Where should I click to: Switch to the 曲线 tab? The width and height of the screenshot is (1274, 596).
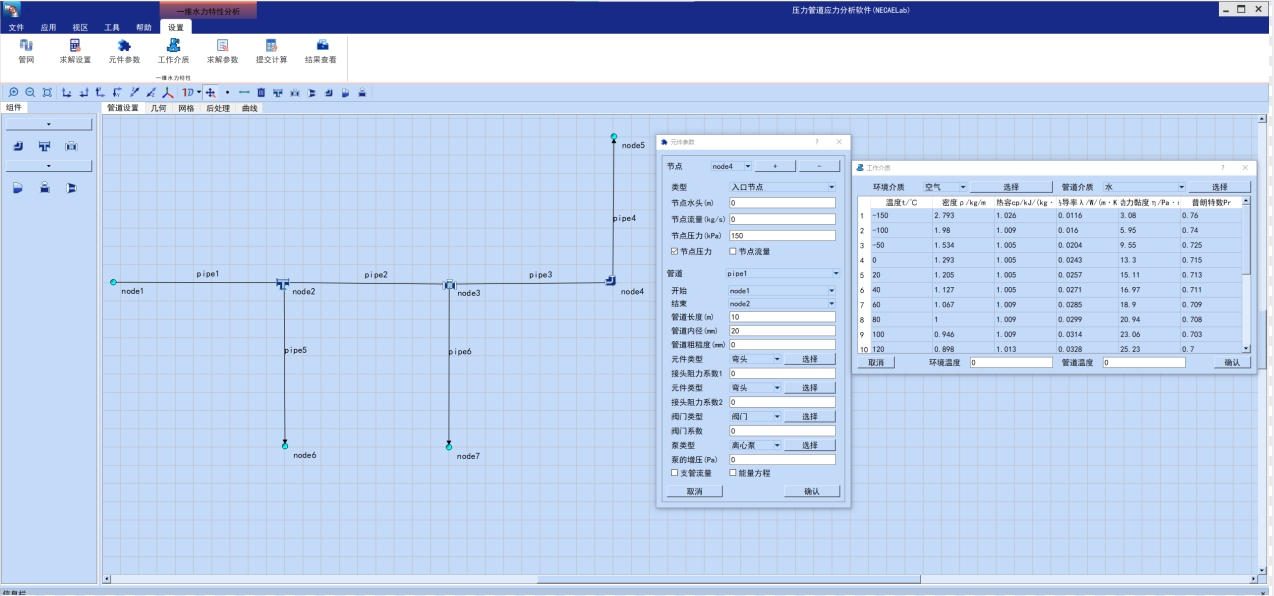(x=249, y=108)
